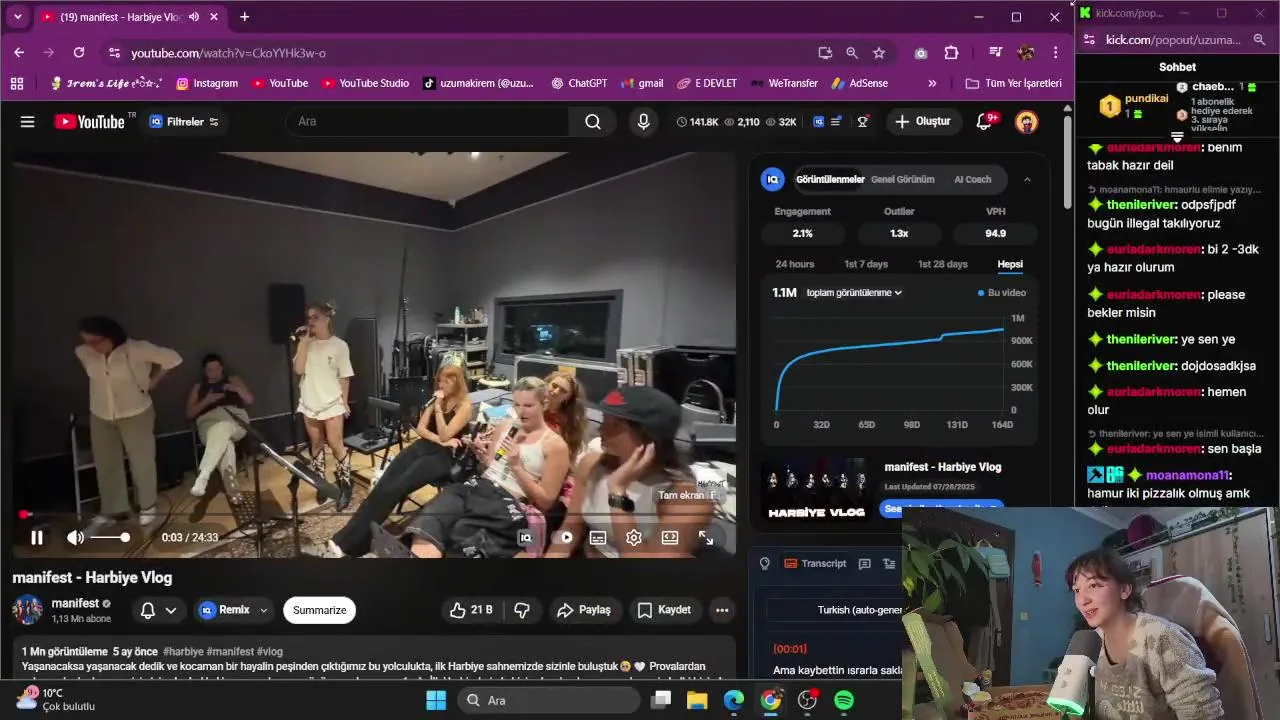
Task: Open the YouTube notifications bell with 9+
Action: (x=985, y=122)
